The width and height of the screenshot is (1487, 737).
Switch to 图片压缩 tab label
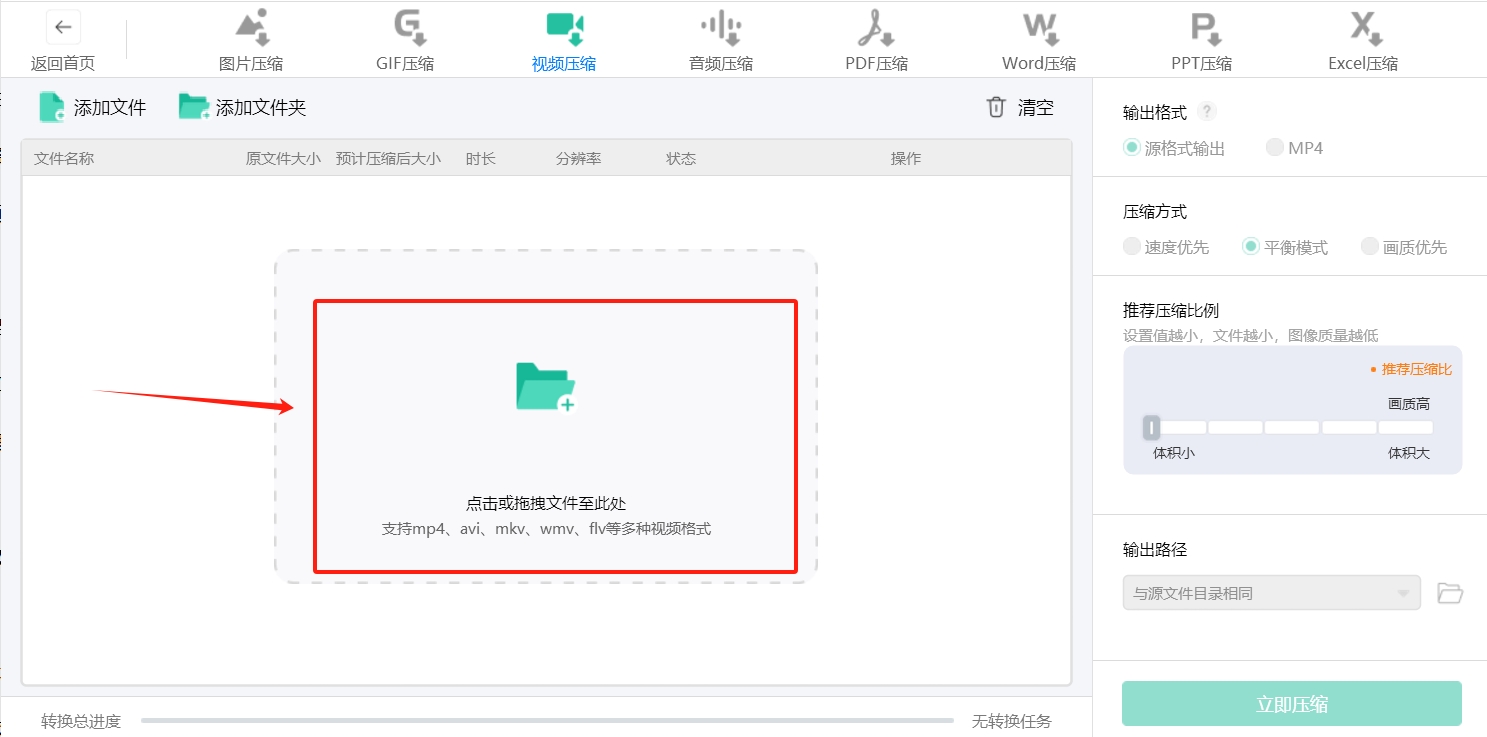coord(251,64)
